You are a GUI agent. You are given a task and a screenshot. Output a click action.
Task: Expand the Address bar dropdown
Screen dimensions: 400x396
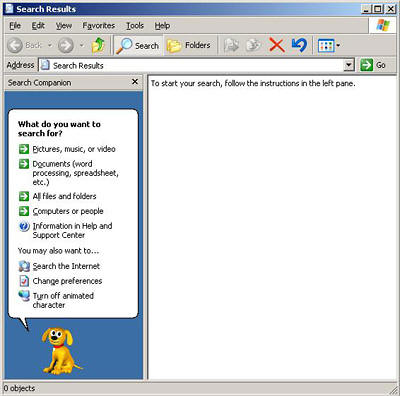348,65
